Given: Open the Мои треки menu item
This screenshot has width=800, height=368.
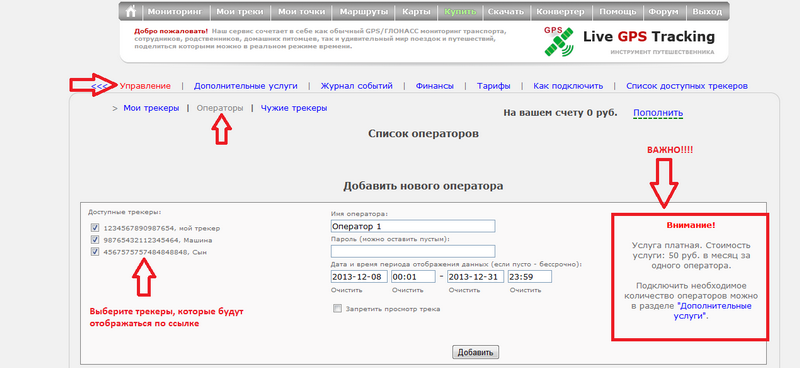Looking at the screenshot, I should (240, 11).
